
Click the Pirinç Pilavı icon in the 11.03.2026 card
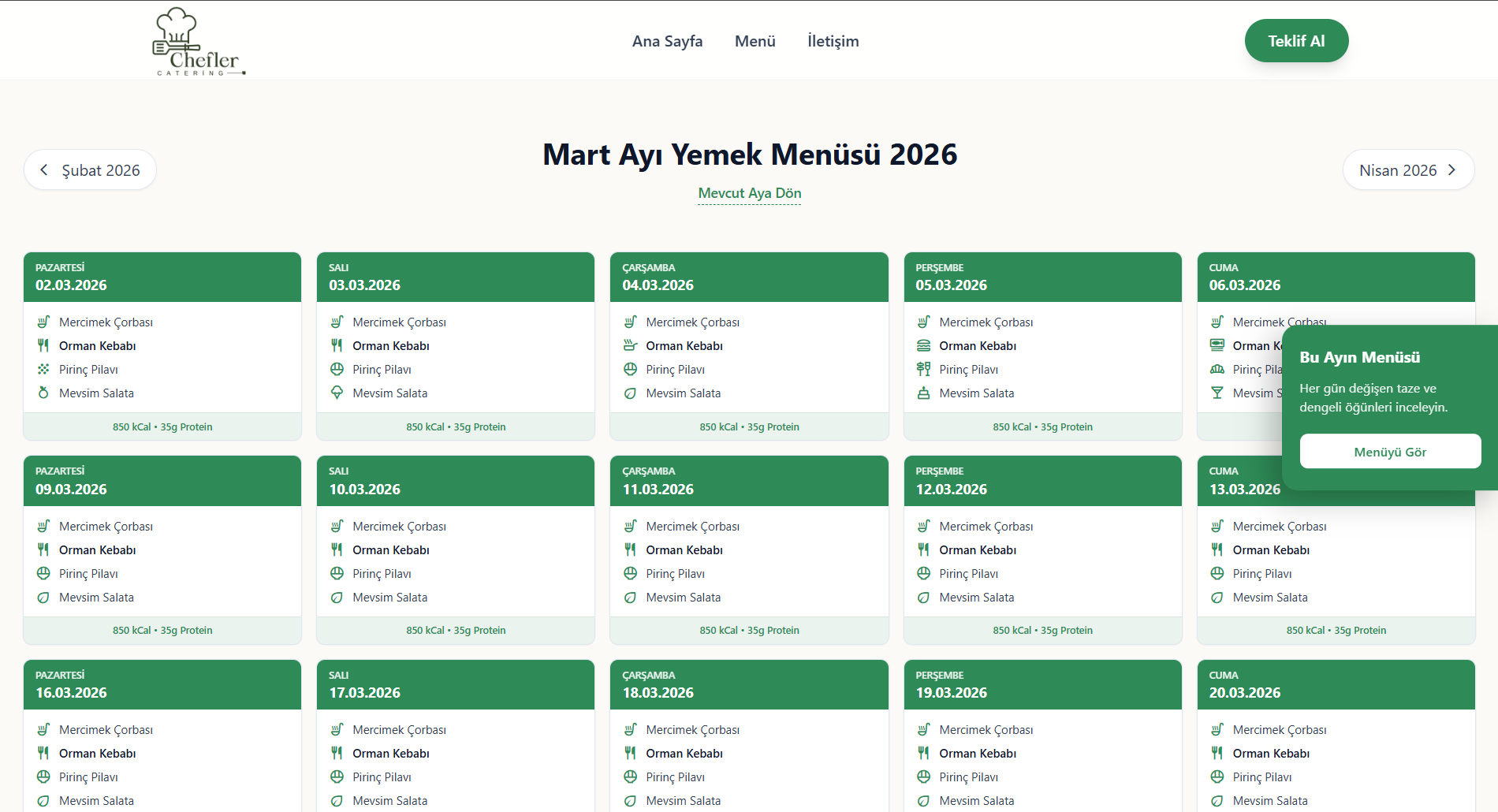pyautogui.click(x=630, y=573)
